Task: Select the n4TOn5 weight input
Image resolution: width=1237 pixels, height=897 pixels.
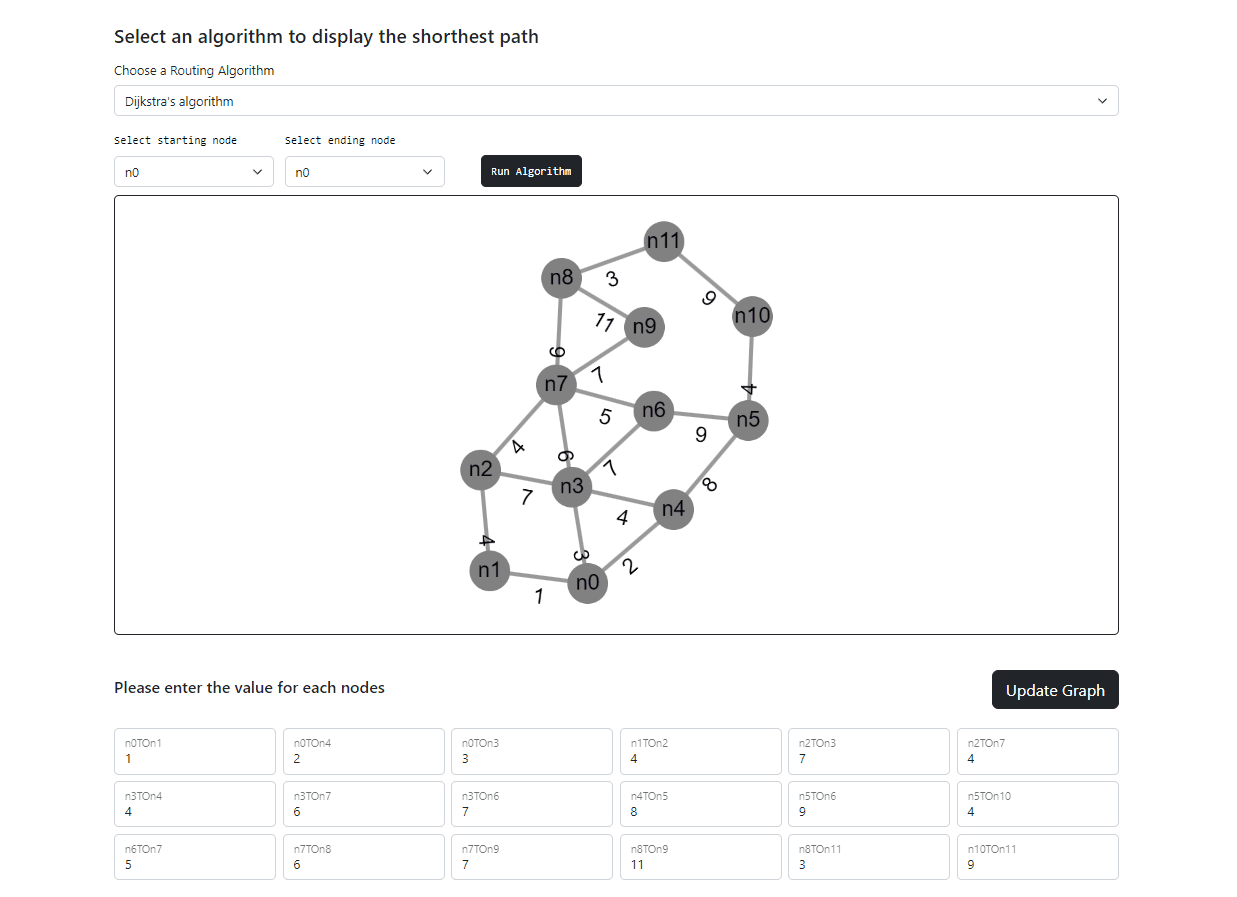Action: [x=700, y=804]
